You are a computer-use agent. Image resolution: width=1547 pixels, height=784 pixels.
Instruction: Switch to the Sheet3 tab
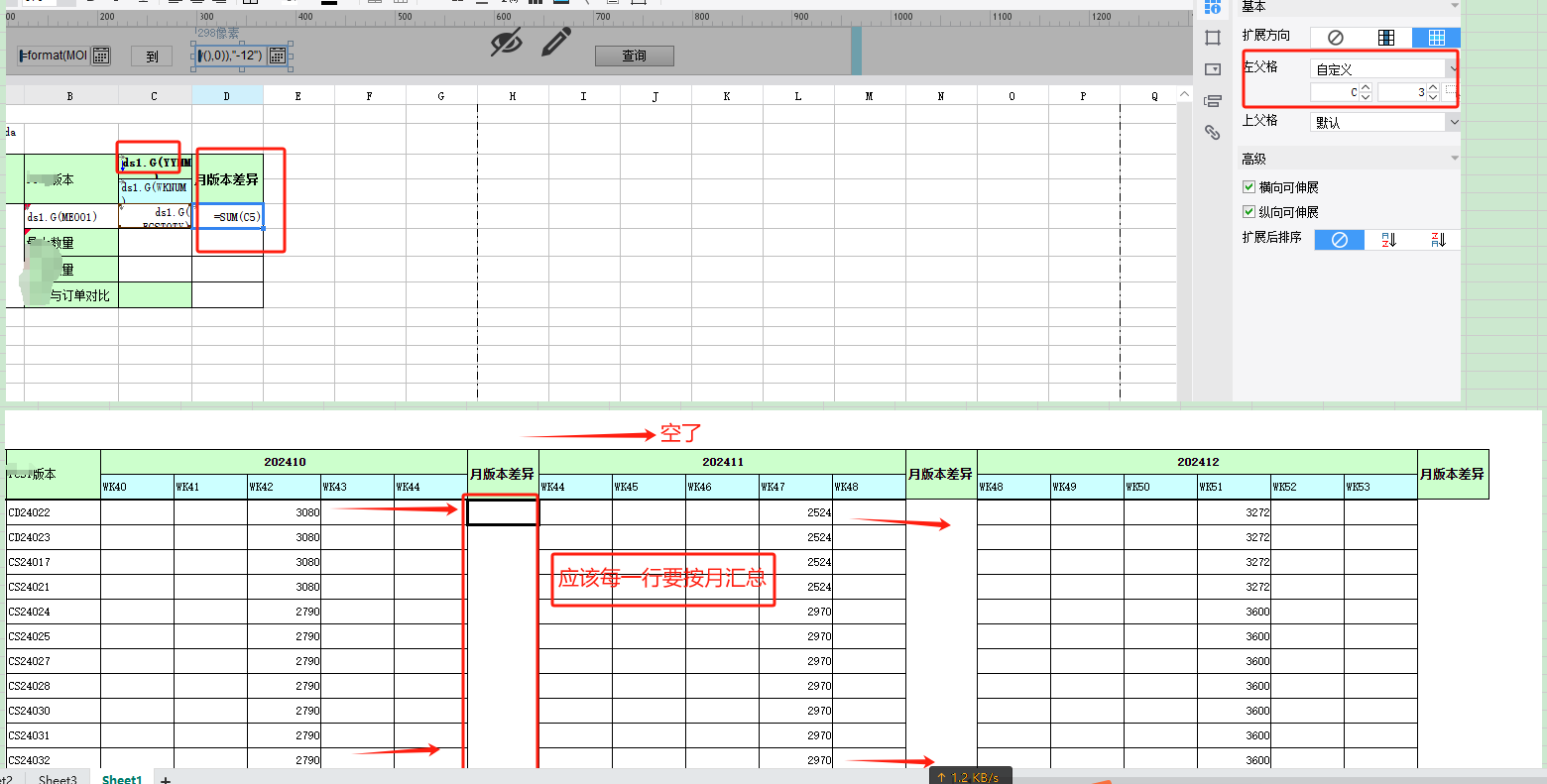(x=58, y=779)
